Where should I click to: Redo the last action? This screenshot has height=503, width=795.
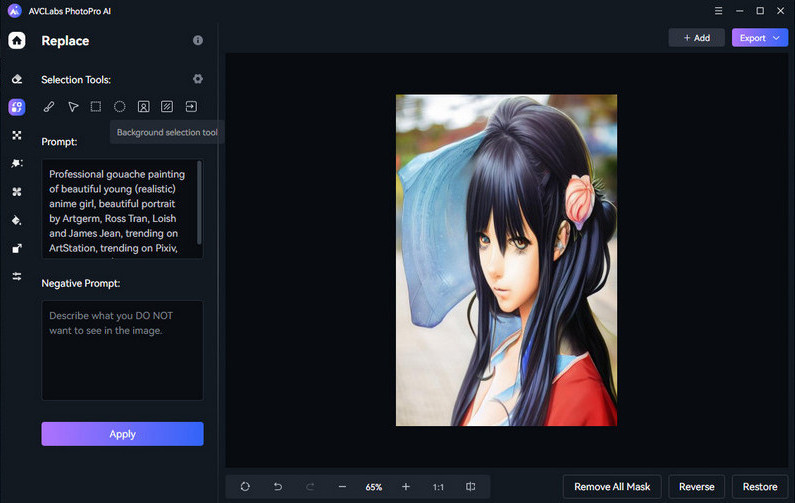point(310,487)
